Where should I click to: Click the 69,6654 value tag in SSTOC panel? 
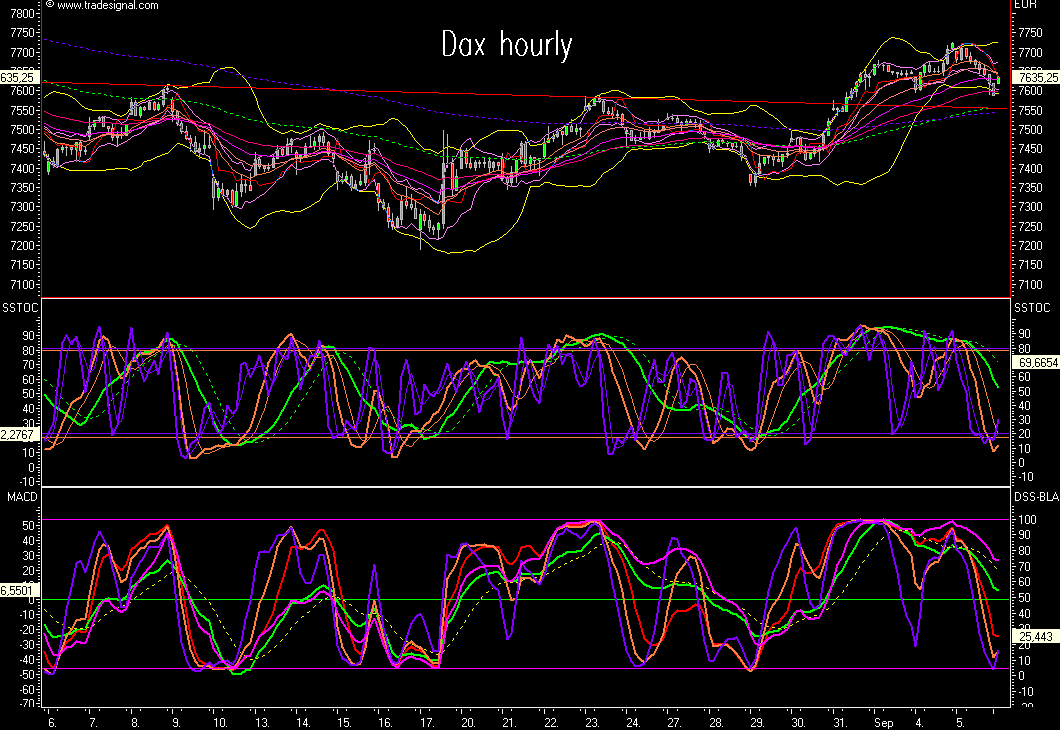click(x=1035, y=360)
